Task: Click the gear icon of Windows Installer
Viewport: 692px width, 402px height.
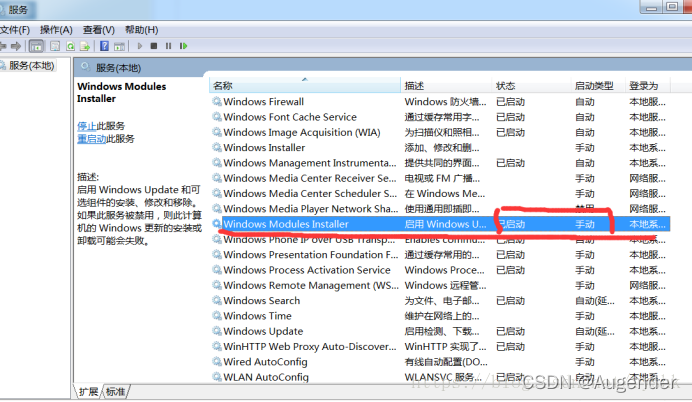Action: (x=217, y=147)
